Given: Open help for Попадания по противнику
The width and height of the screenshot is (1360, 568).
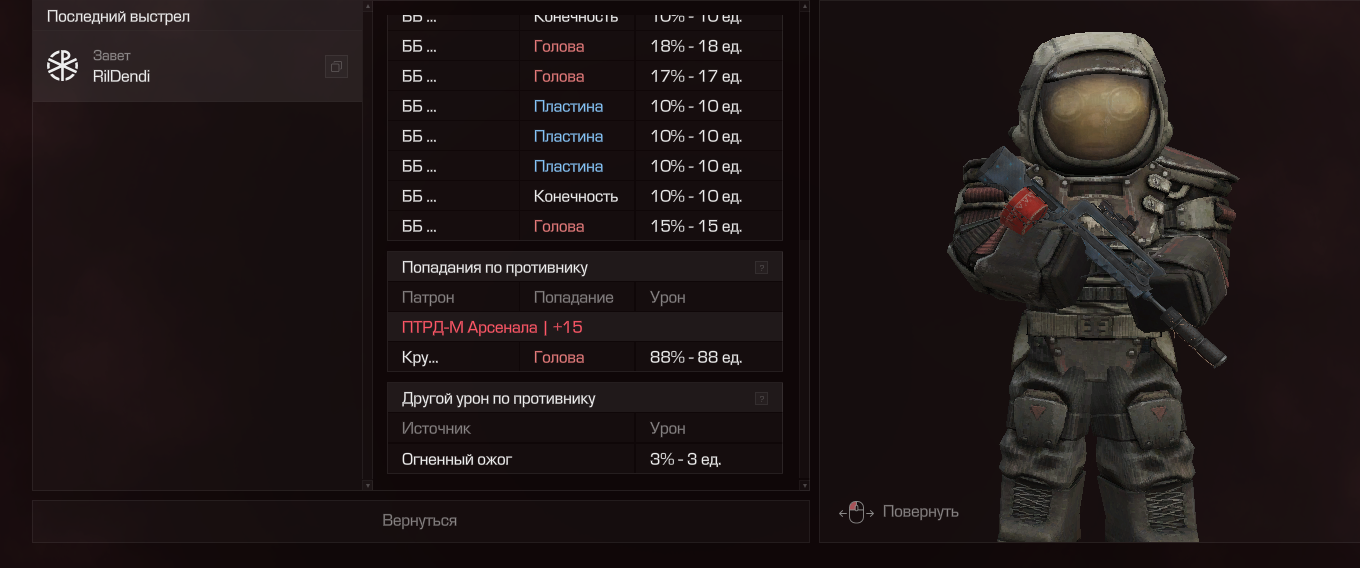Looking at the screenshot, I should [x=761, y=268].
